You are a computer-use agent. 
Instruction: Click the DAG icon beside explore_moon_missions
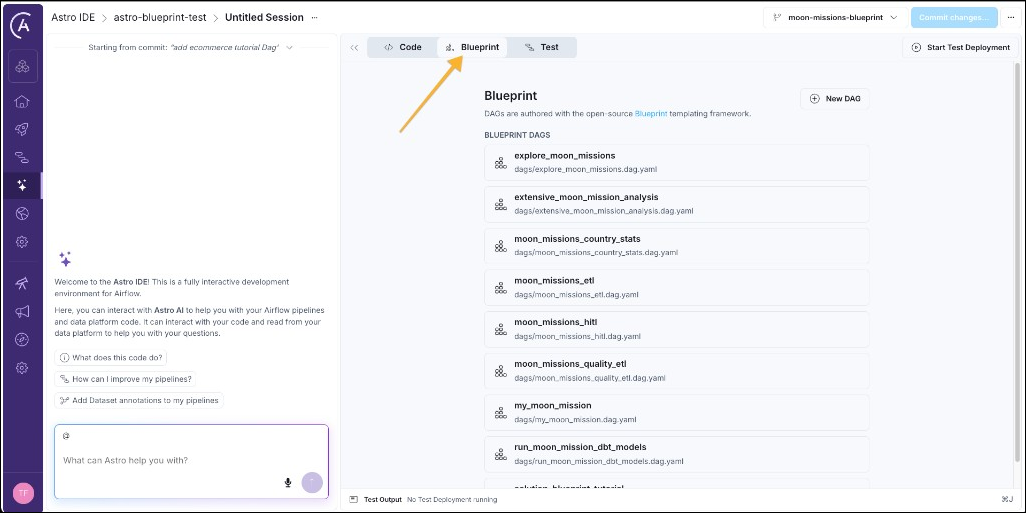(x=501, y=163)
